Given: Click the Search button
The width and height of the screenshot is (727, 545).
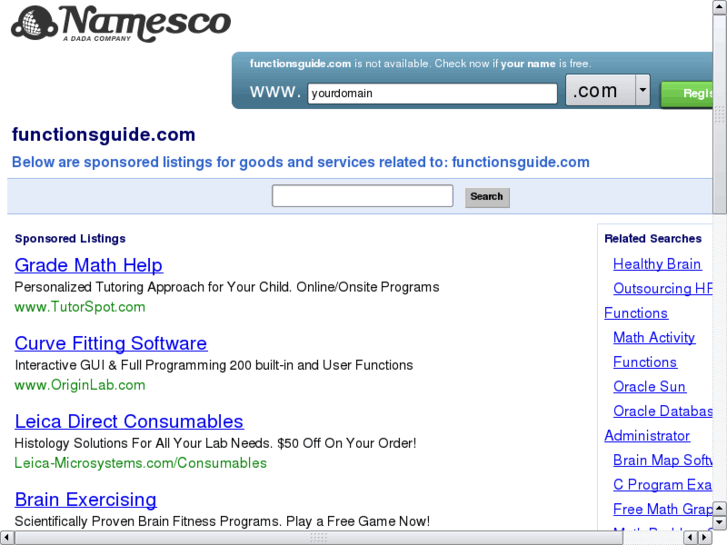Looking at the screenshot, I should pyautogui.click(x=487, y=197).
